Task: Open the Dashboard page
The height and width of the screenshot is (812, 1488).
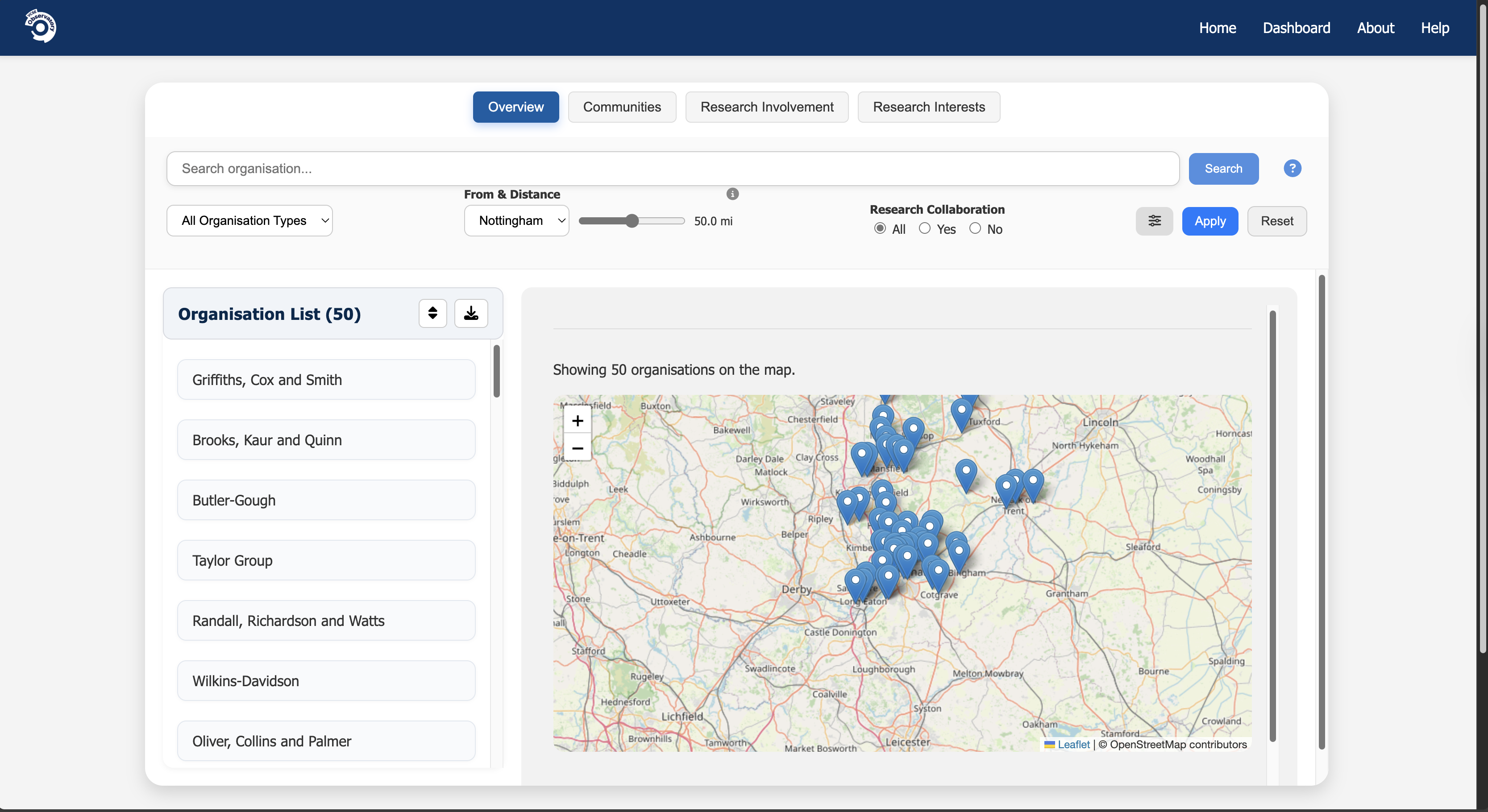Action: (1296, 27)
